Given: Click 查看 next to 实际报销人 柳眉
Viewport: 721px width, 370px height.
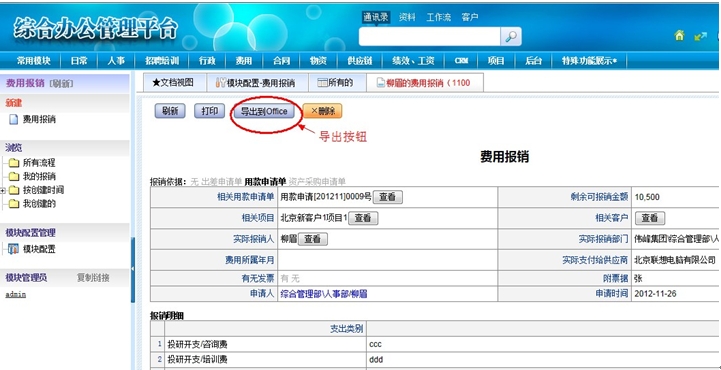Looking at the screenshot, I should pyautogui.click(x=313, y=239).
